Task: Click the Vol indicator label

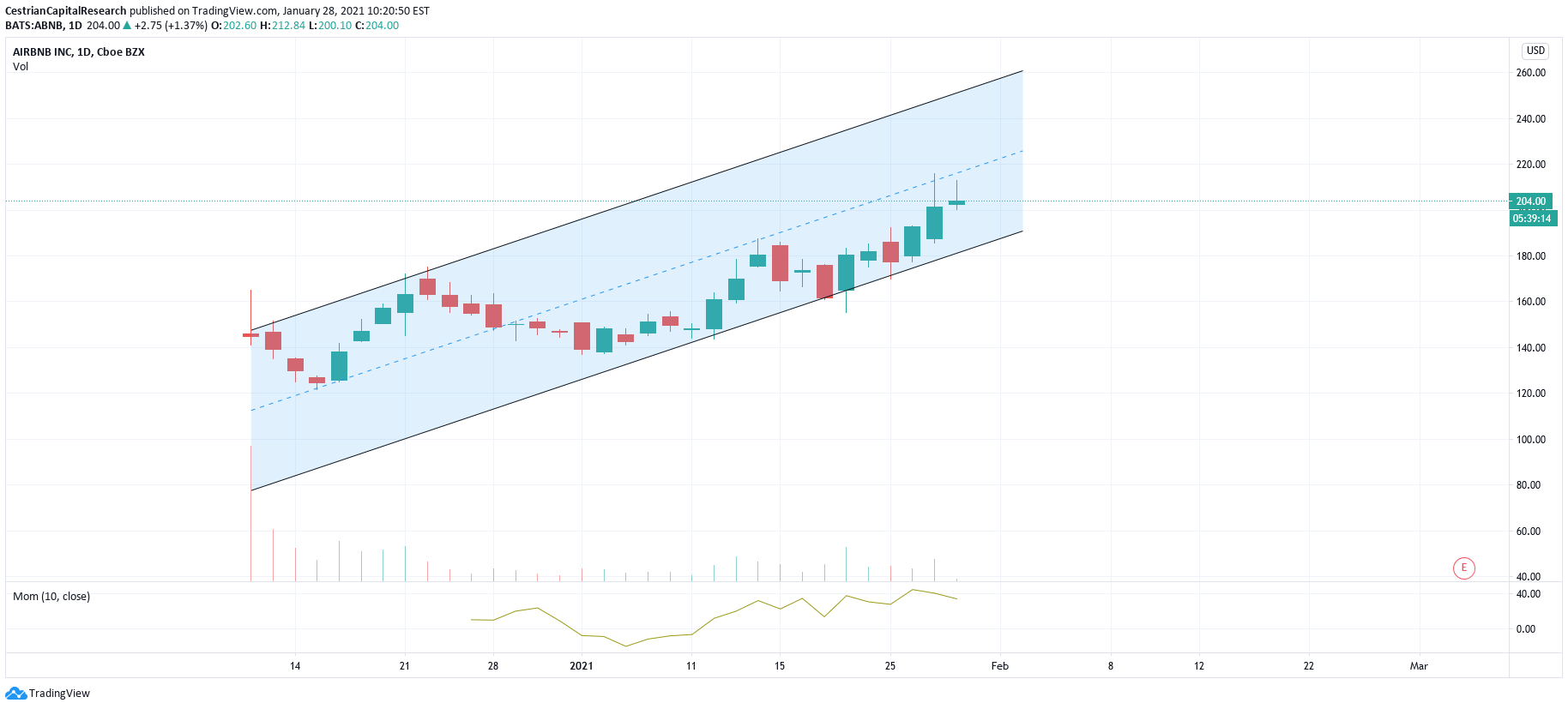Action: click(x=21, y=67)
